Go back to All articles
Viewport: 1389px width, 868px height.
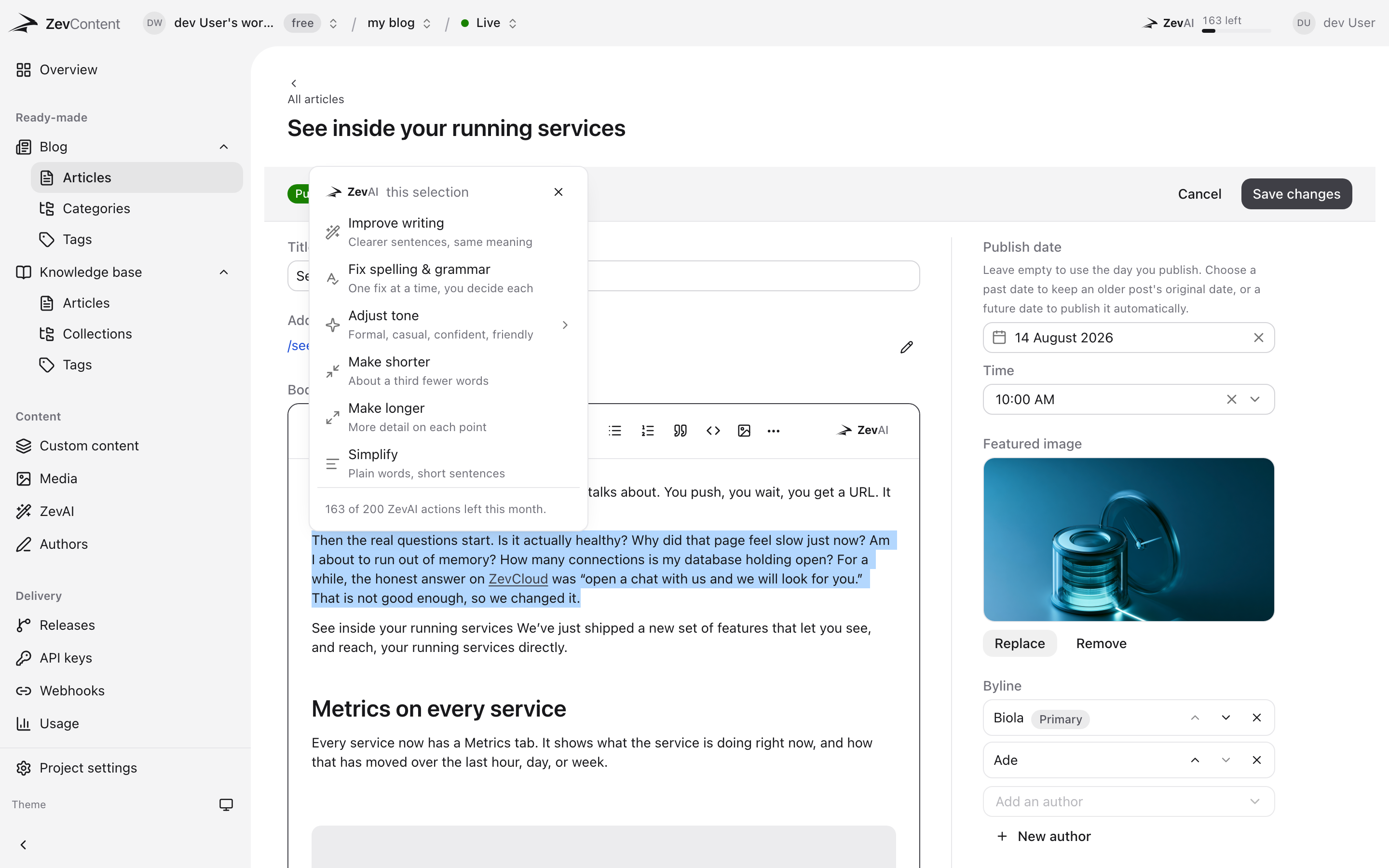point(316,92)
